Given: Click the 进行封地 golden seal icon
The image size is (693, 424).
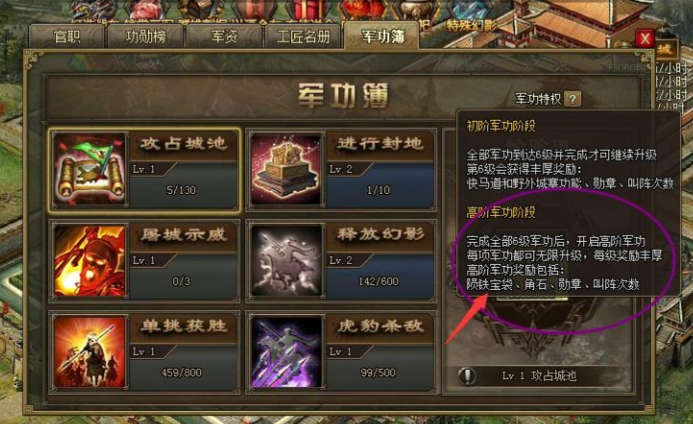Looking at the screenshot, I should 286,170.
